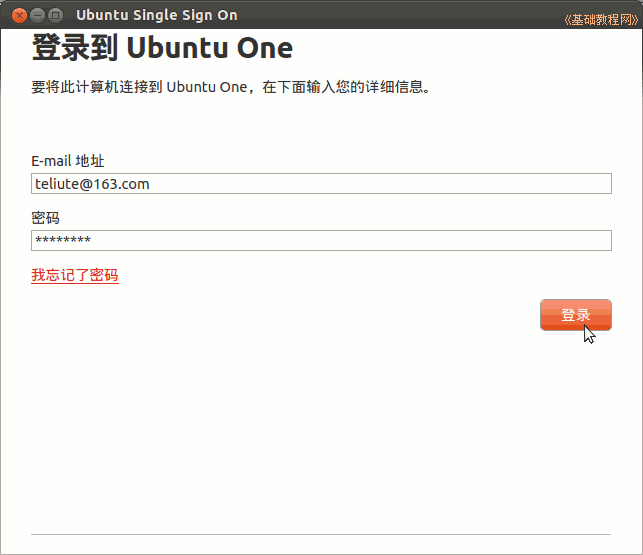Viewport: 643px width, 555px height.
Task: Click the Ubuntu Single Sign On title text
Action: click(x=157, y=15)
